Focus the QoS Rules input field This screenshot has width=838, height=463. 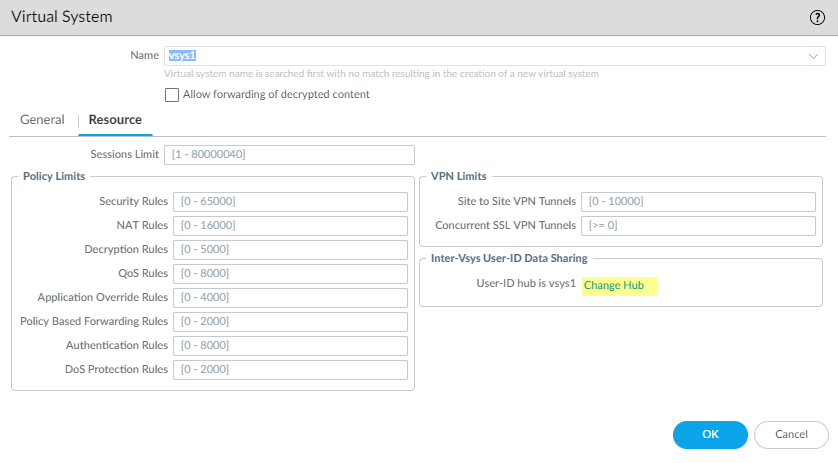pos(290,274)
